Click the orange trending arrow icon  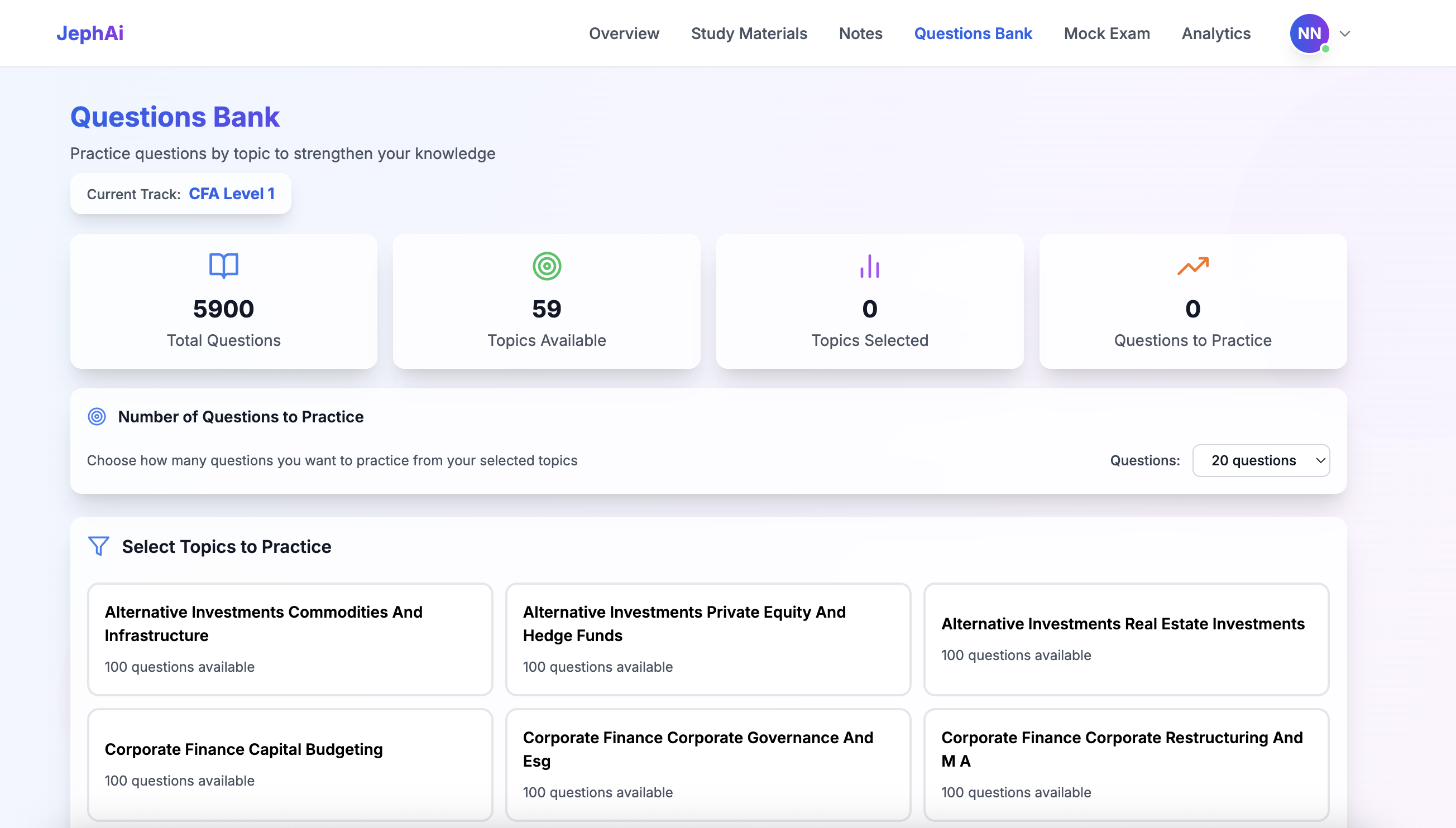(1192, 266)
